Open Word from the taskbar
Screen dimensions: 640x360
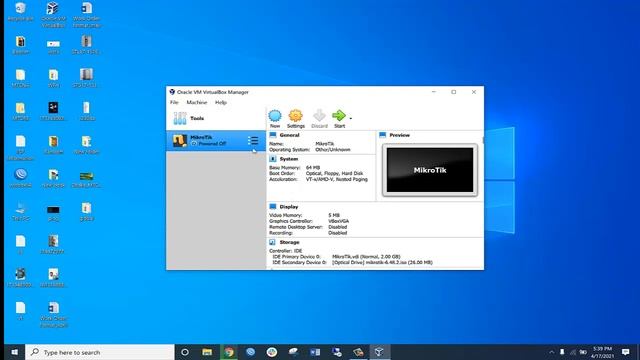tap(315, 352)
